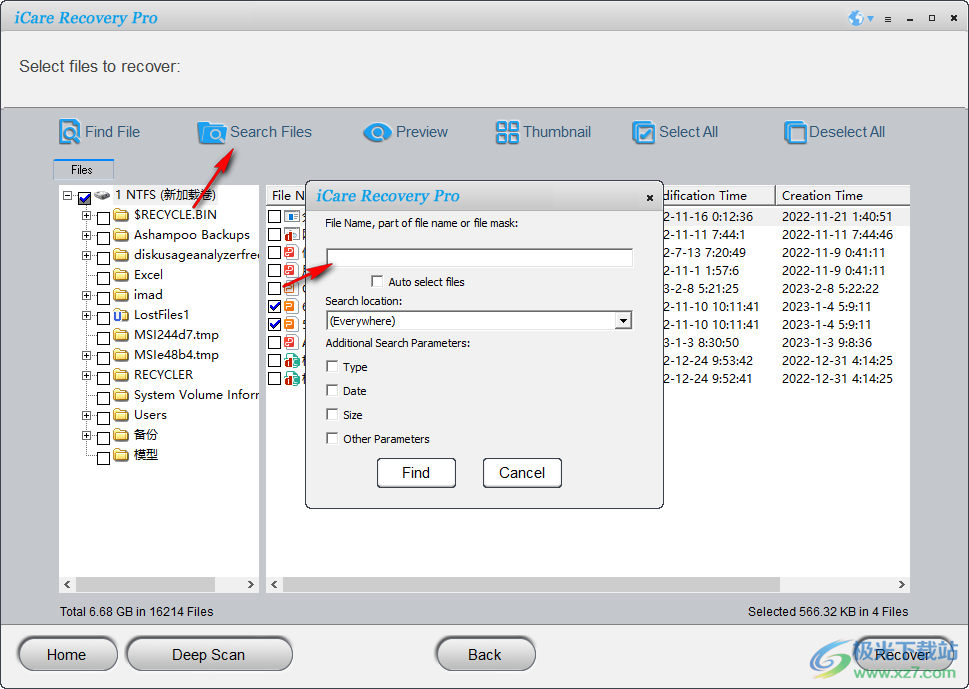Click the file name input field

478,257
